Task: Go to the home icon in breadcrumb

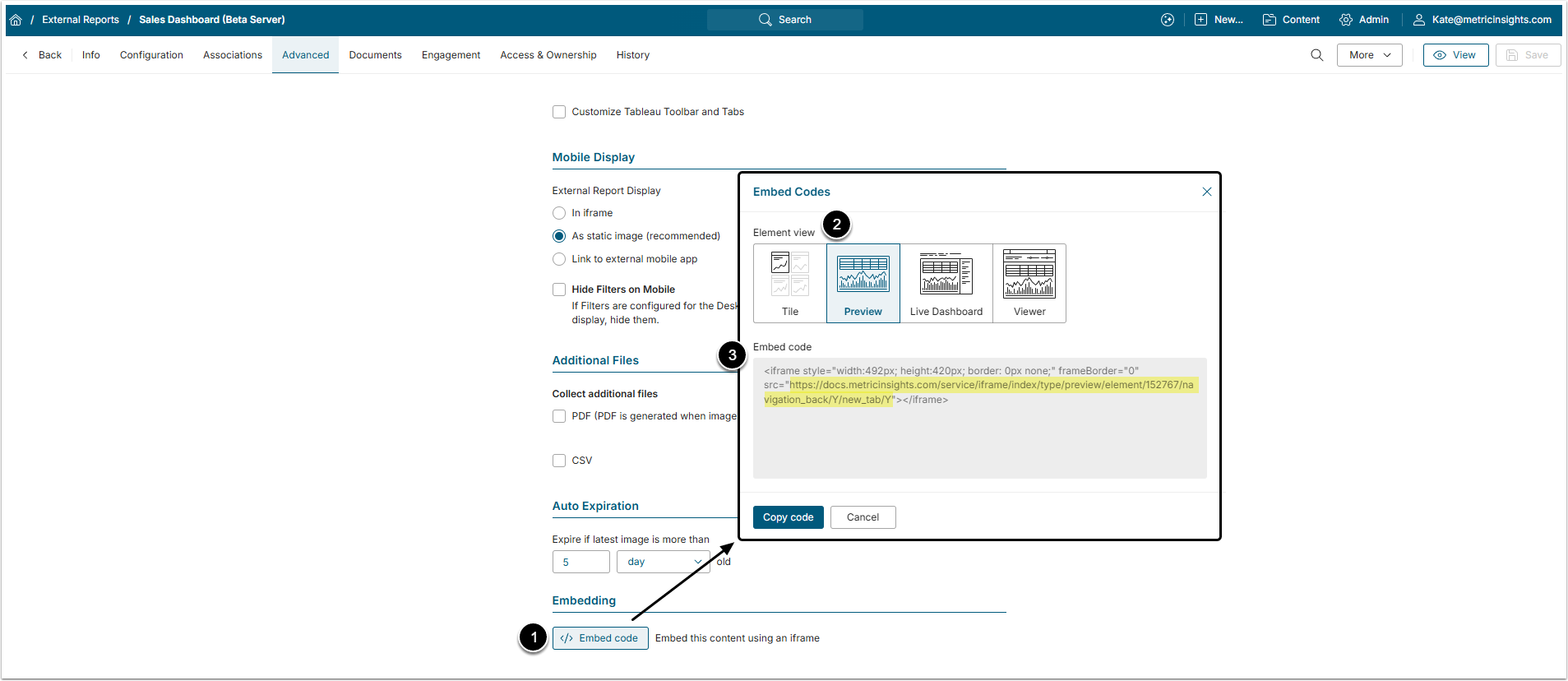Action: coord(16,20)
